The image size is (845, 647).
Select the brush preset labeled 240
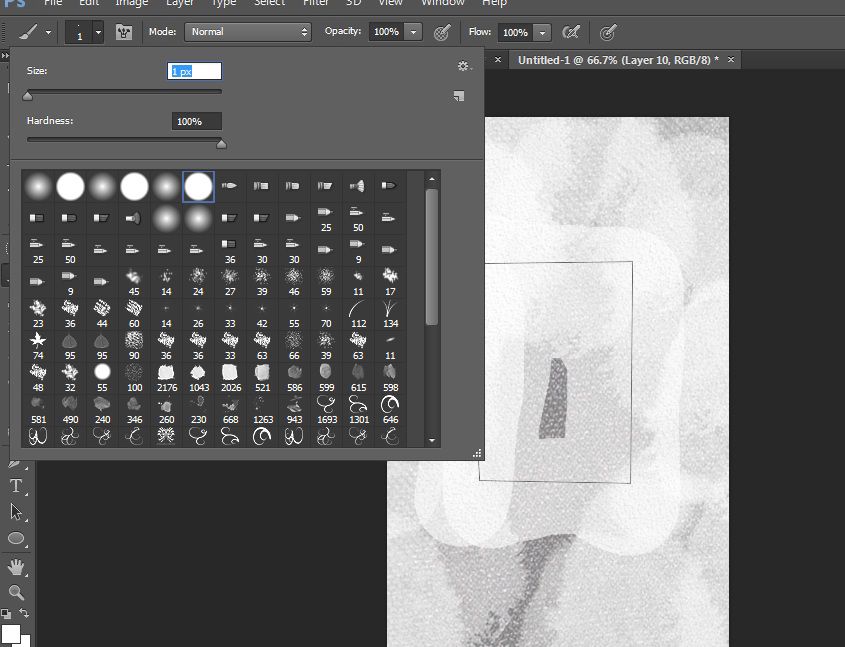(x=102, y=411)
